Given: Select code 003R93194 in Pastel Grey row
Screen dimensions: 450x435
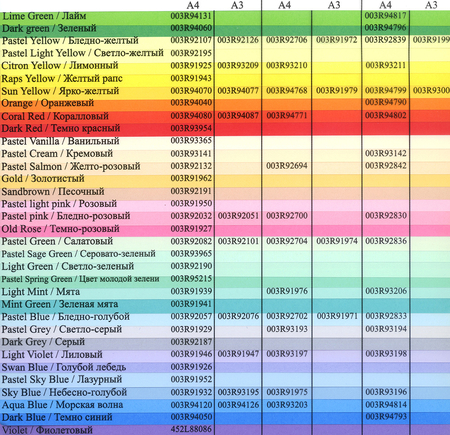Looking at the screenshot, I should tap(386, 329).
